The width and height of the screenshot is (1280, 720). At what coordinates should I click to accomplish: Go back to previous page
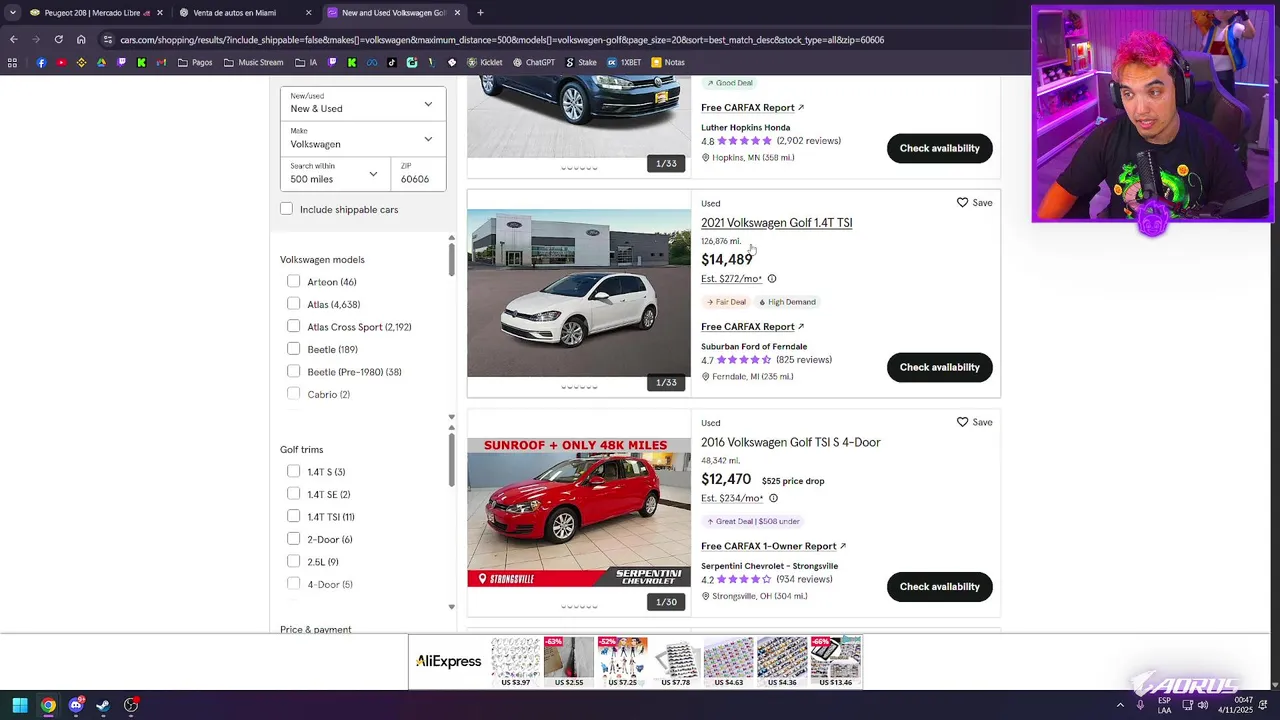(x=13, y=40)
